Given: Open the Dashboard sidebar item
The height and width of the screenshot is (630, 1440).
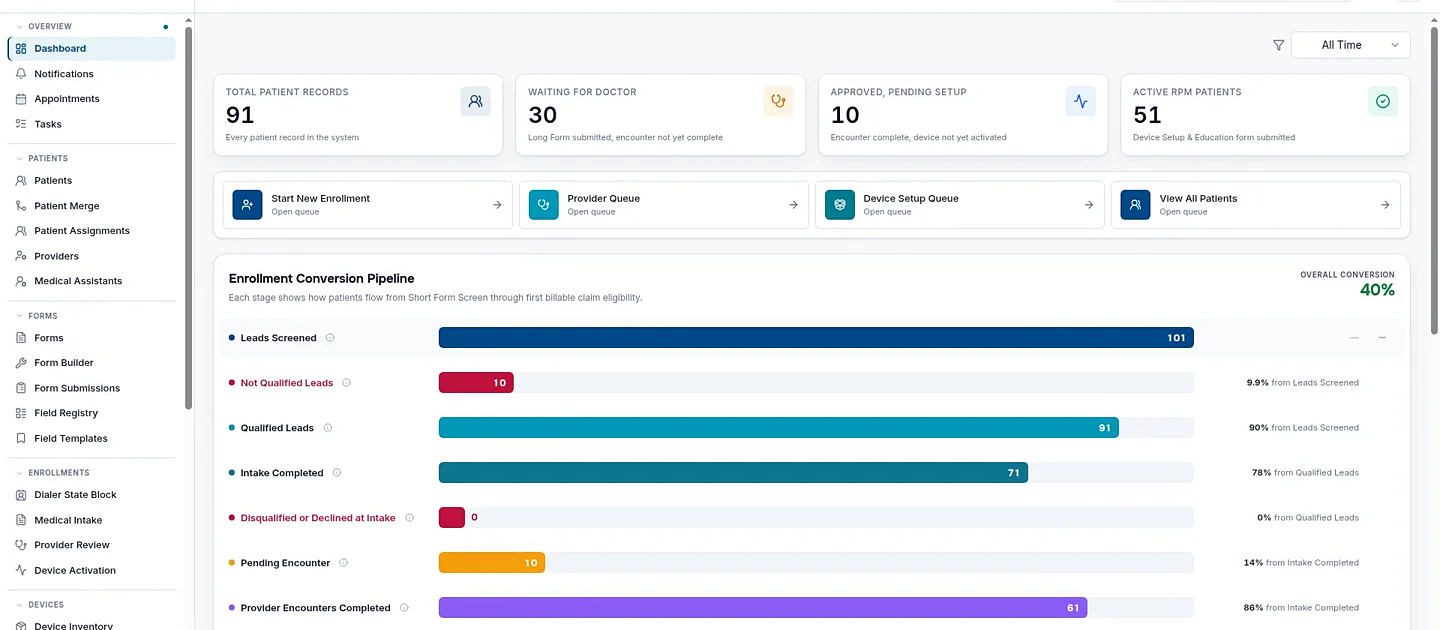Looking at the screenshot, I should 91,48.
